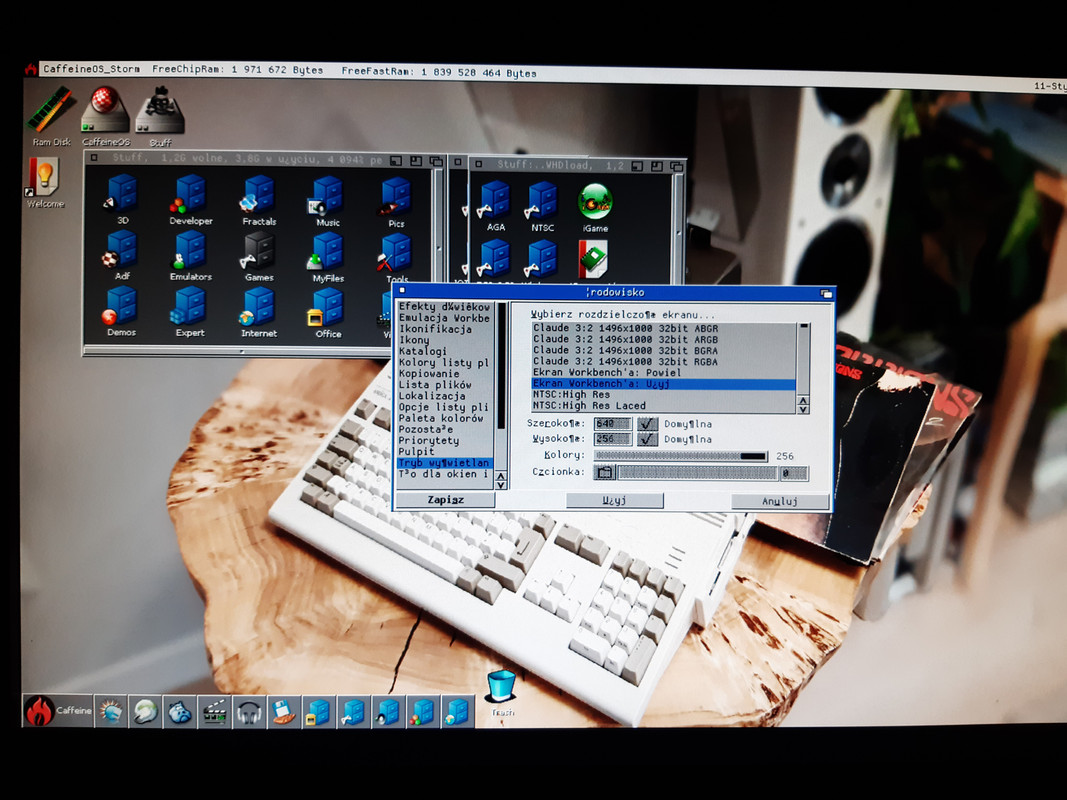Screen dimensions: 1067x800
Task: Open the font chooser folder button for Czcionka
Action: pos(604,472)
